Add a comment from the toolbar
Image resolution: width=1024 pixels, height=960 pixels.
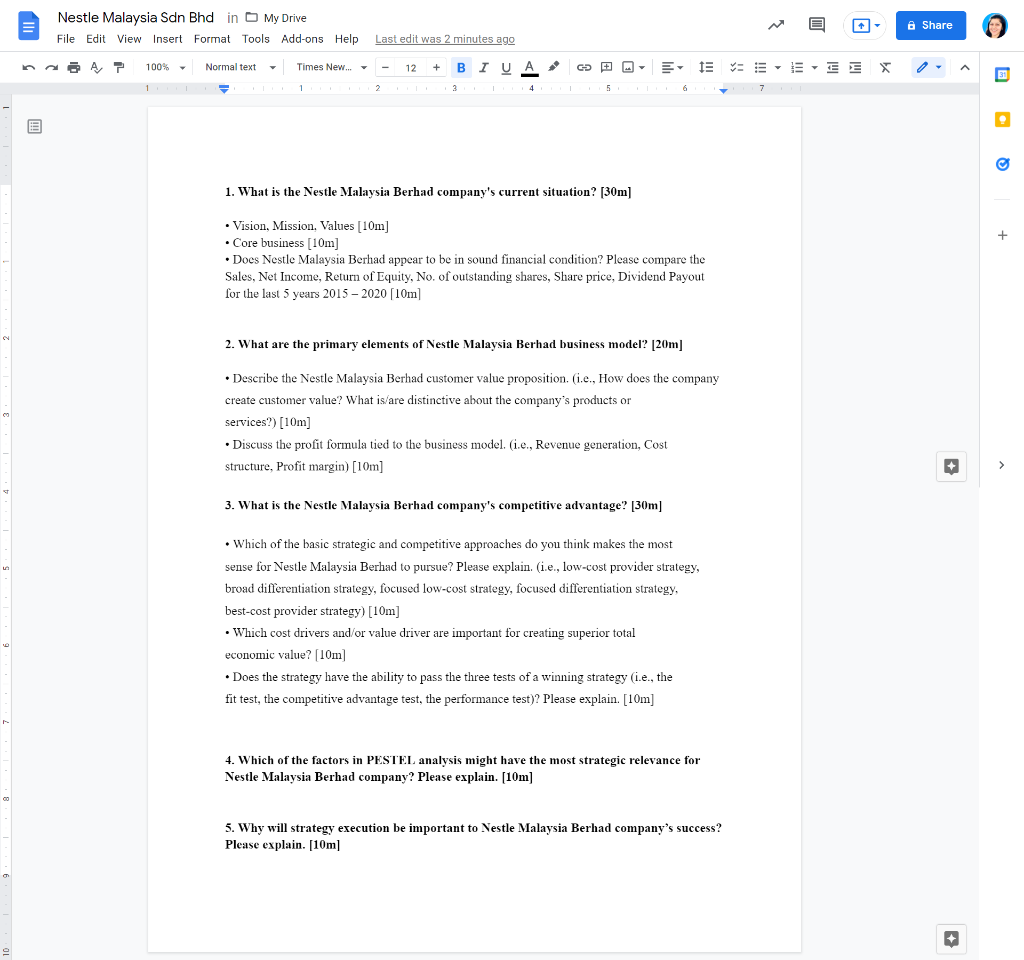[607, 67]
